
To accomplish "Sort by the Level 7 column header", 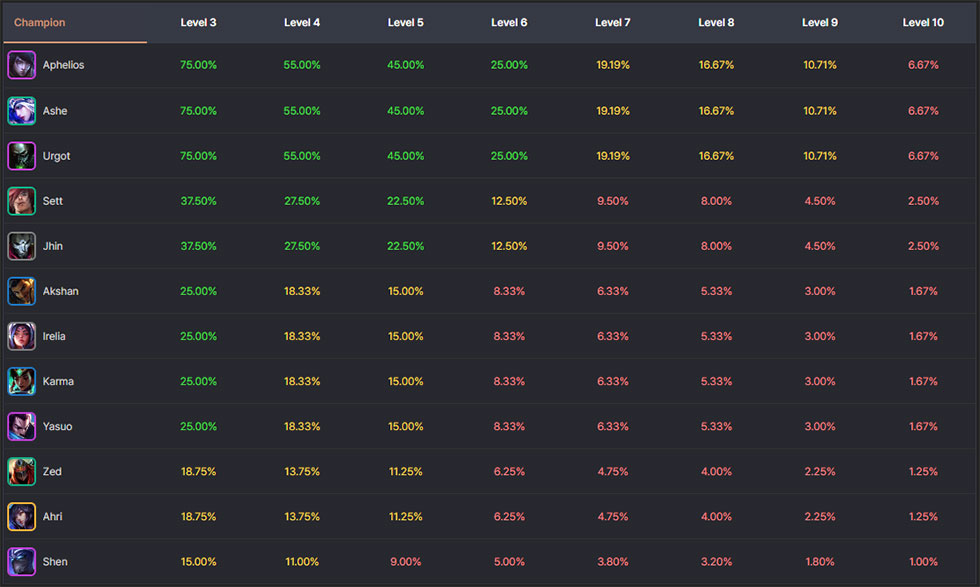I will pos(612,23).
